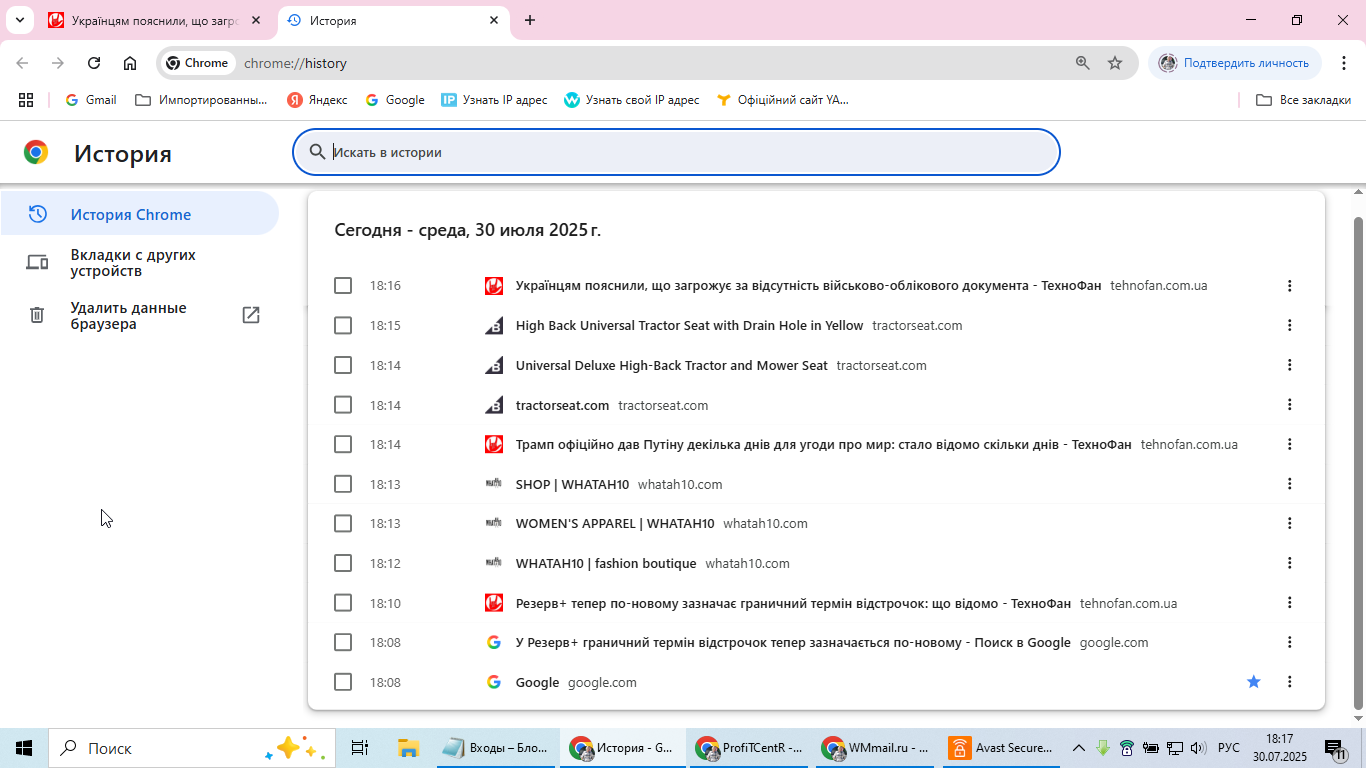Tick the checkbox for the last Google entry
This screenshot has height=768, width=1366.
point(343,682)
